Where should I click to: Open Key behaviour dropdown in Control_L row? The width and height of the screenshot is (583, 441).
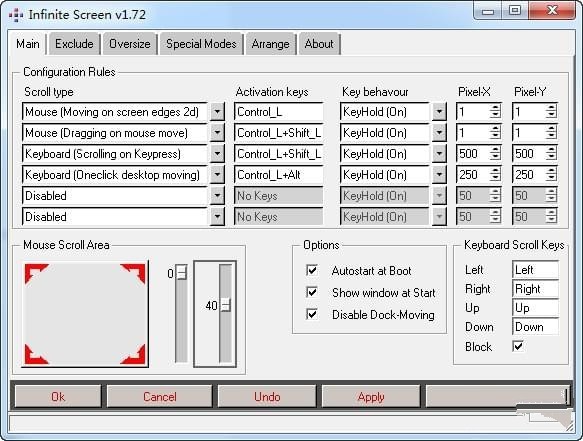pos(439,112)
